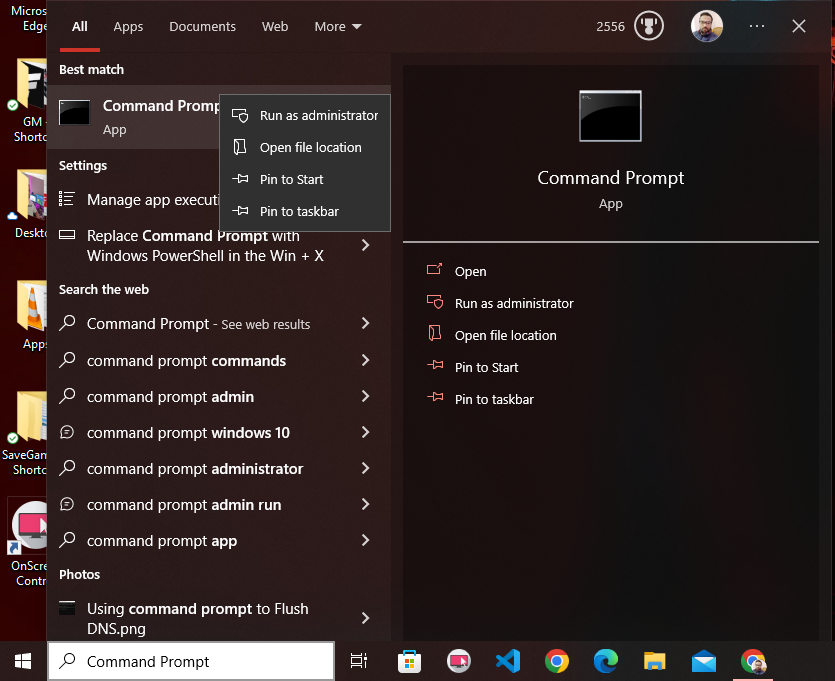Expand arrow for command prompt commands
Image resolution: width=835 pixels, height=681 pixels.
click(365, 360)
